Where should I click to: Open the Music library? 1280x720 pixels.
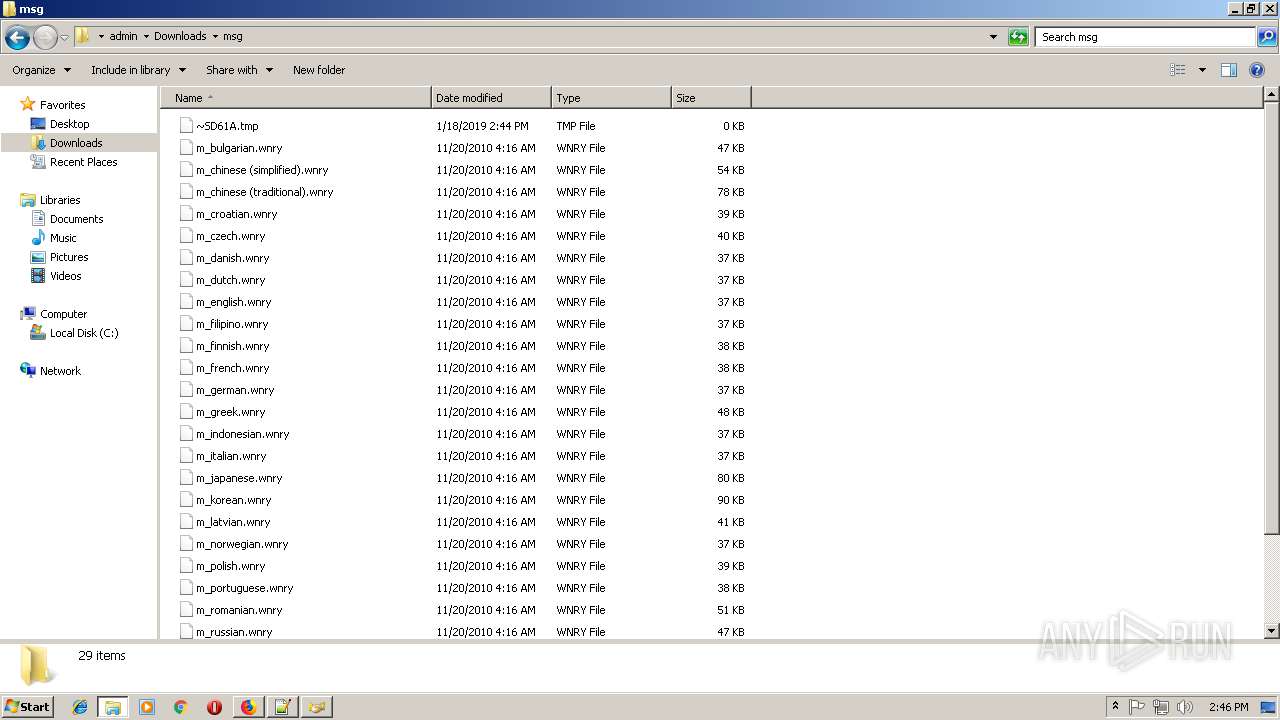click(63, 238)
